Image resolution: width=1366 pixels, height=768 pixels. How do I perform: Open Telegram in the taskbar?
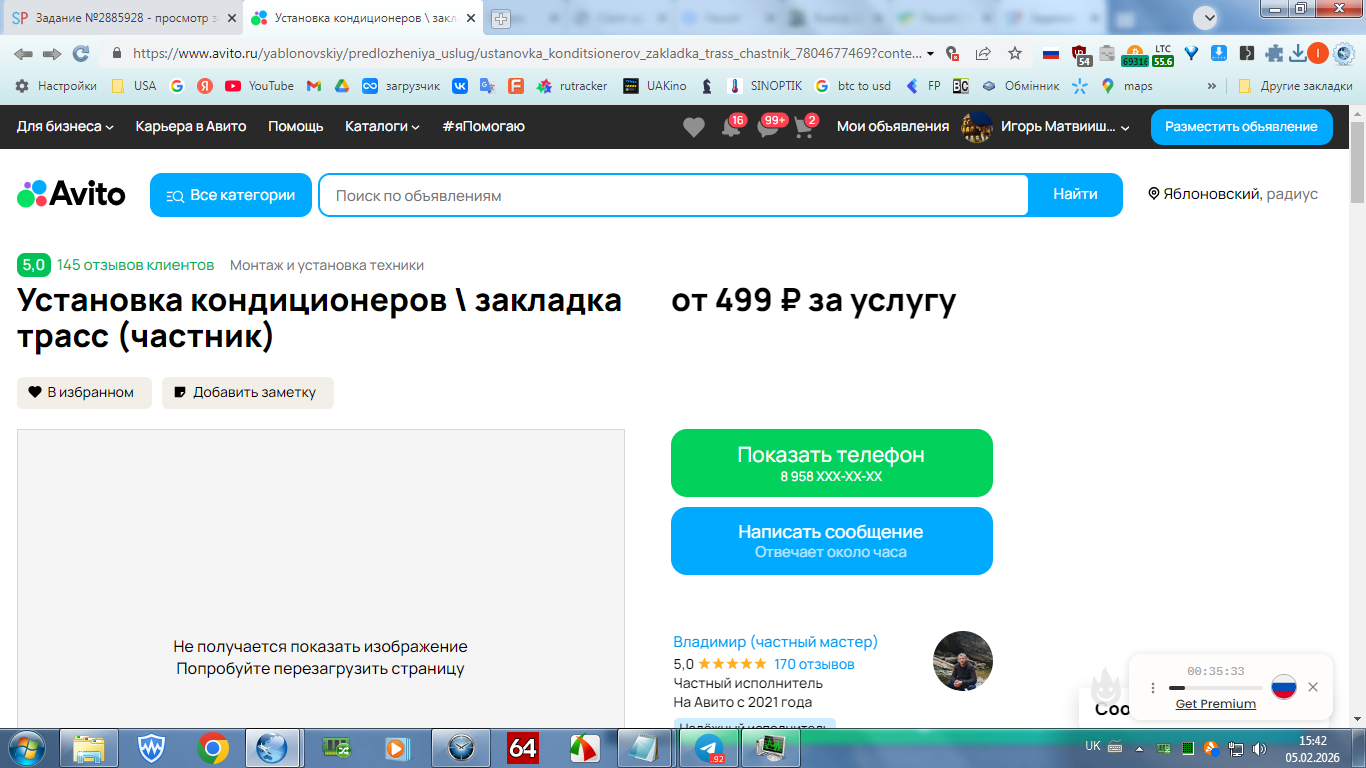click(x=709, y=747)
